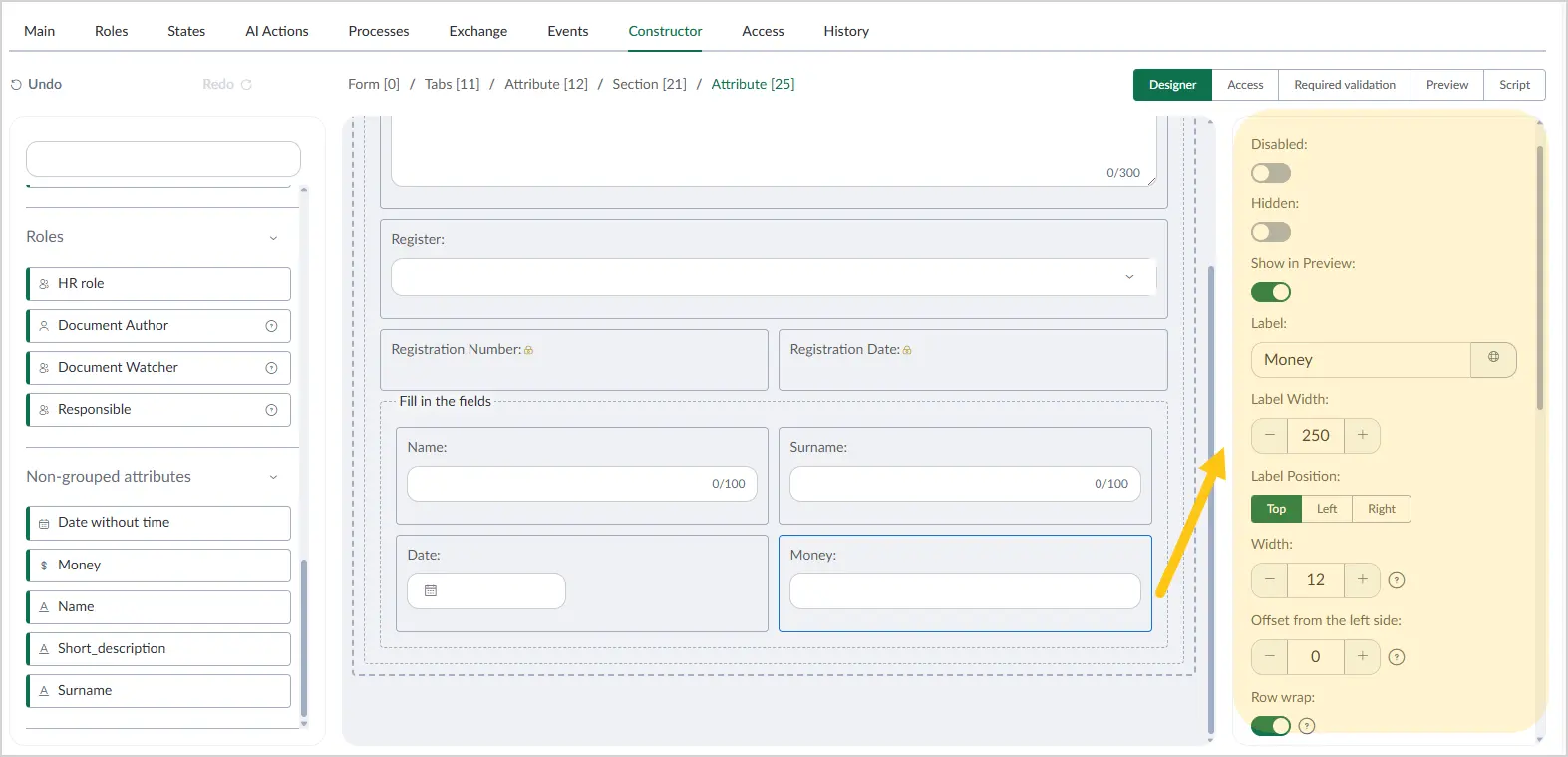Click the Document Author info circle icon
Viewport: 1568px width, 757px height.
271,326
